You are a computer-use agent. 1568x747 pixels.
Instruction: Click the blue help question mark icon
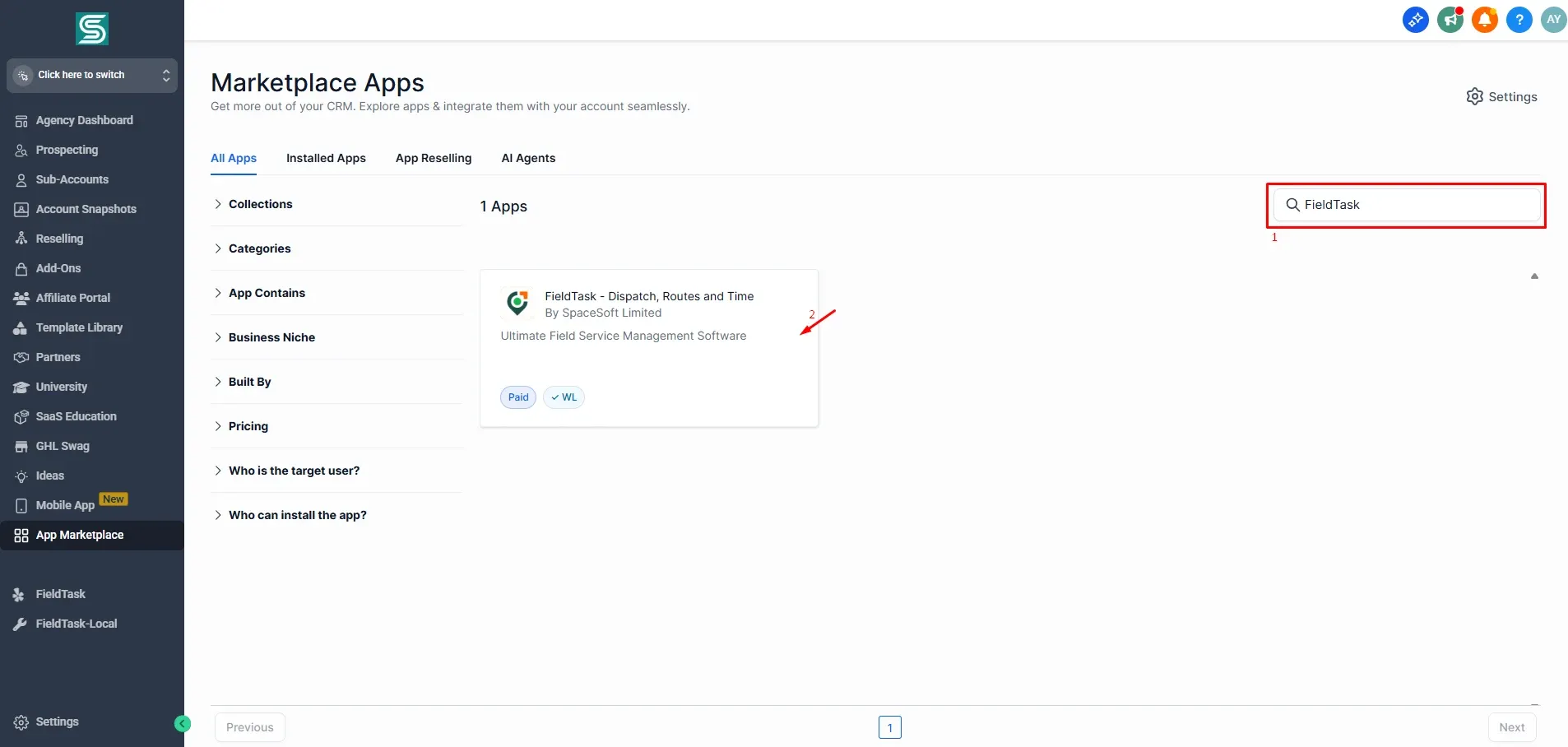pyautogui.click(x=1519, y=20)
